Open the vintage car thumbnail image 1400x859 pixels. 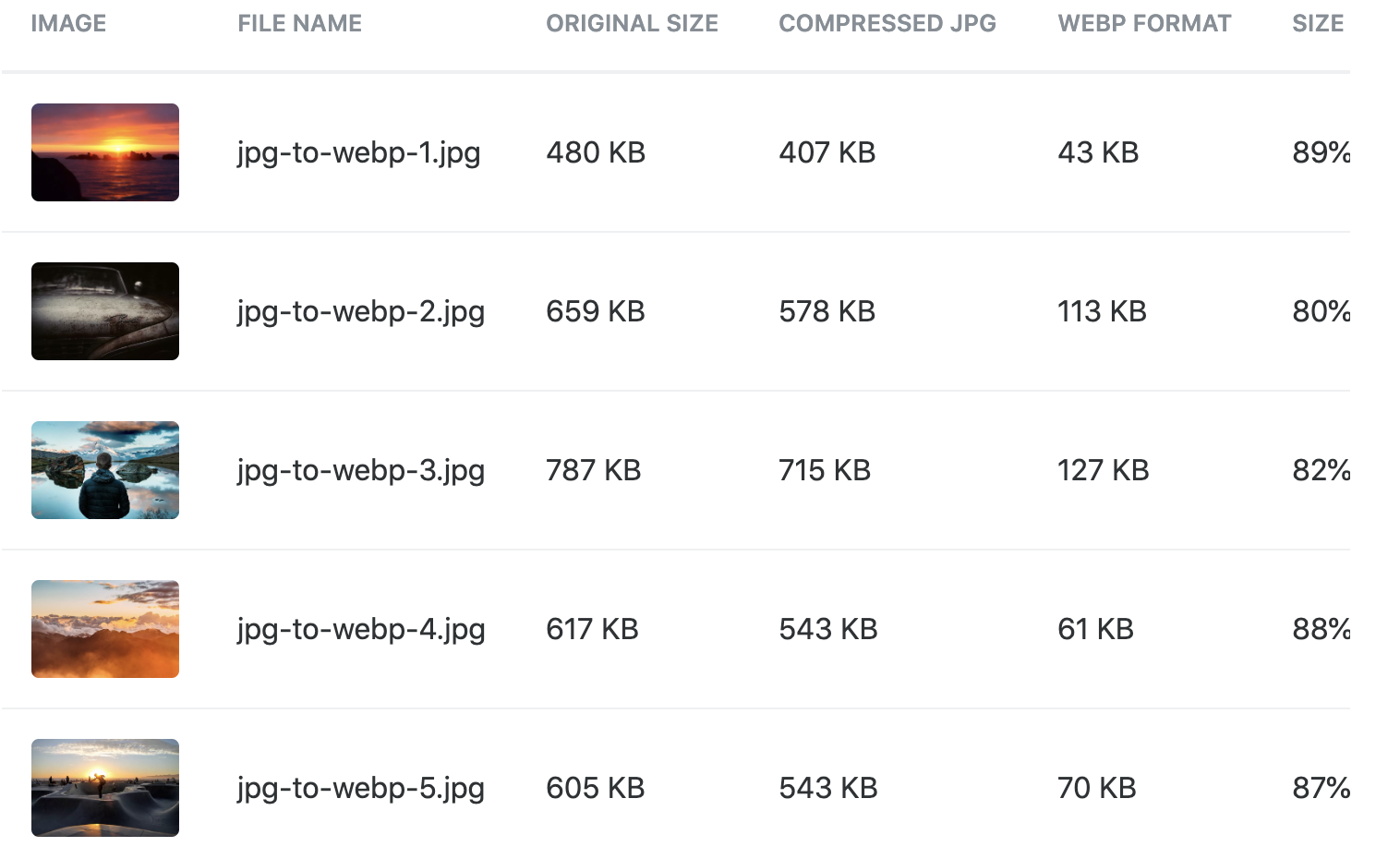tap(105, 311)
